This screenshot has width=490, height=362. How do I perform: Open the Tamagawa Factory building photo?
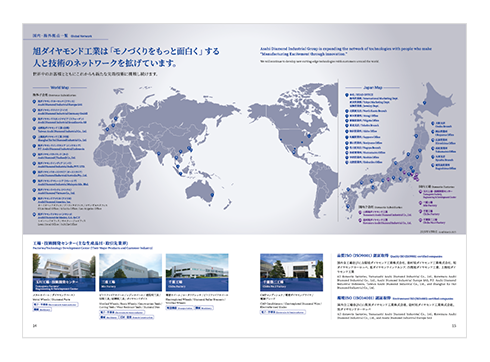click(64, 272)
